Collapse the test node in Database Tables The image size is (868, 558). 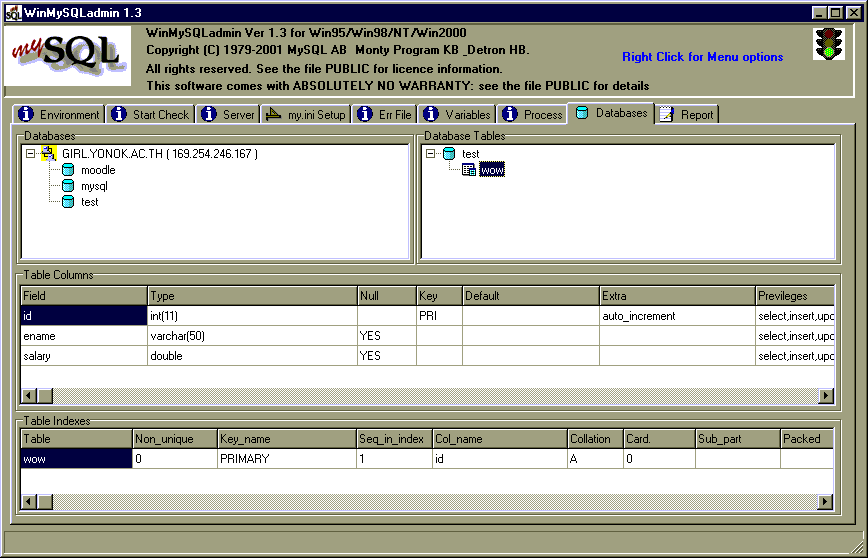coord(431,154)
